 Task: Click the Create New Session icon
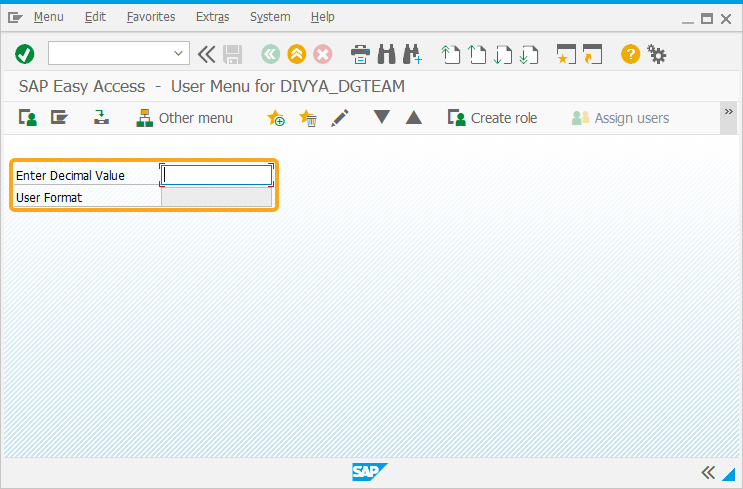(566, 54)
